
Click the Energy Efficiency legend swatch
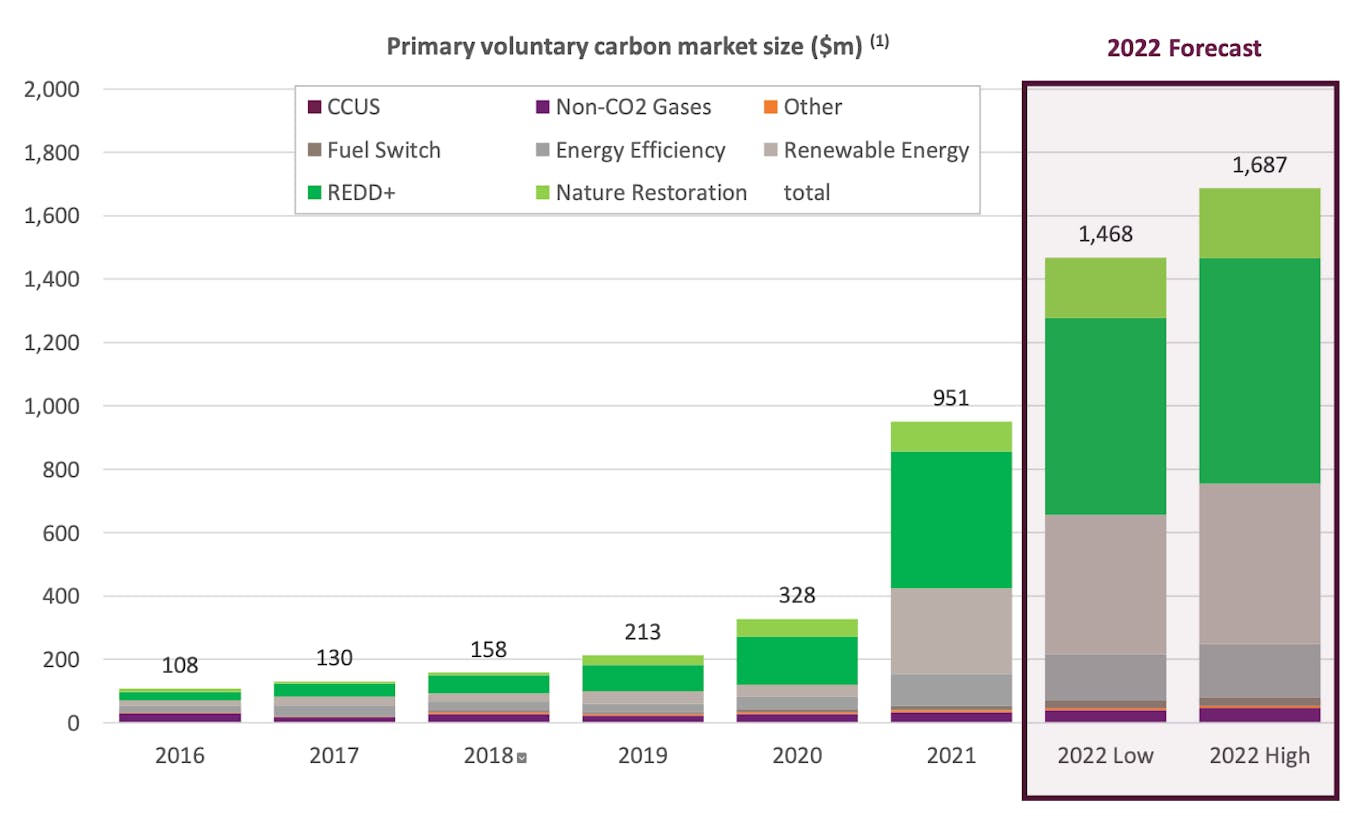point(542,150)
